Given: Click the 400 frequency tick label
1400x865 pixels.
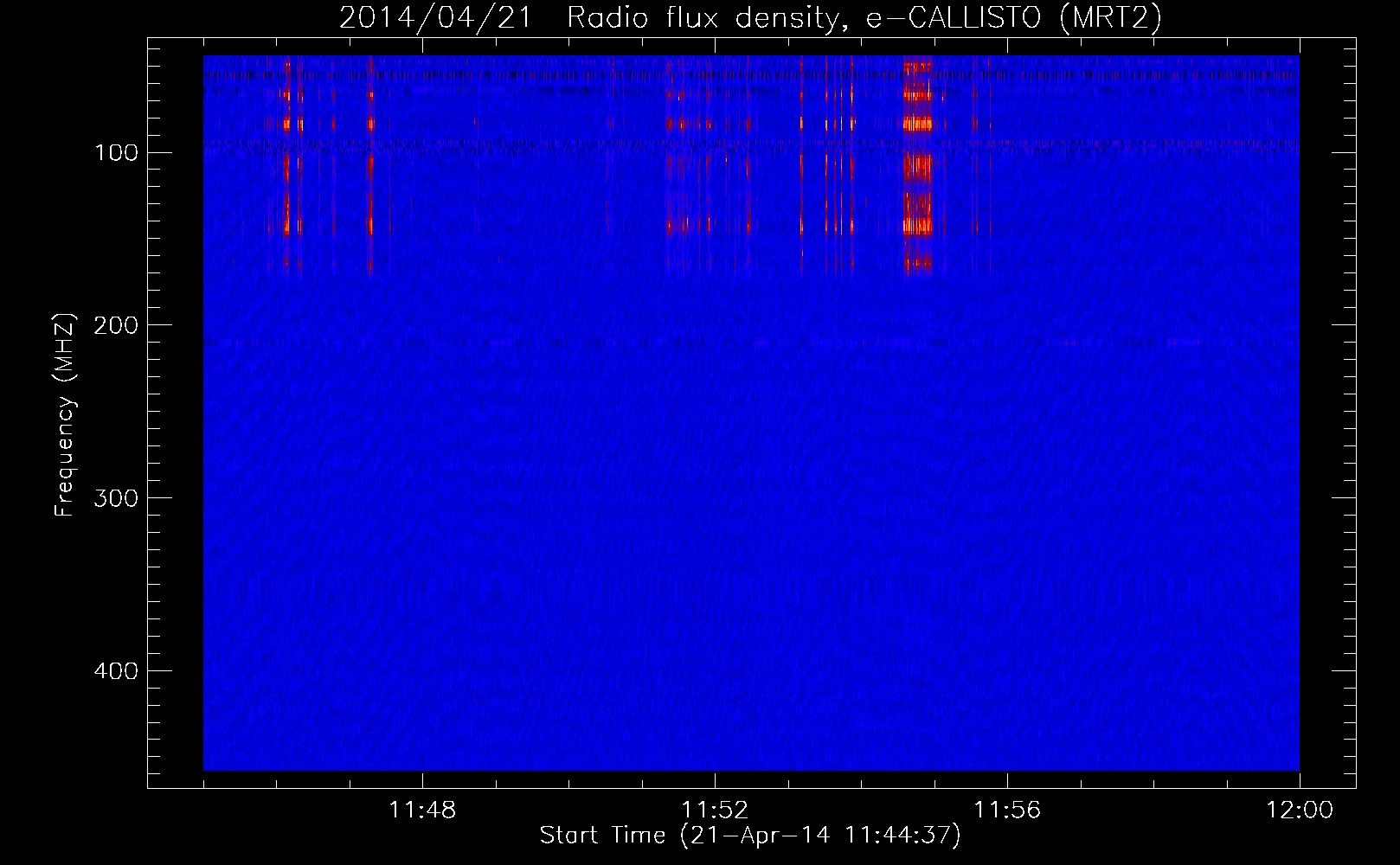Looking at the screenshot, I should click(x=117, y=671).
